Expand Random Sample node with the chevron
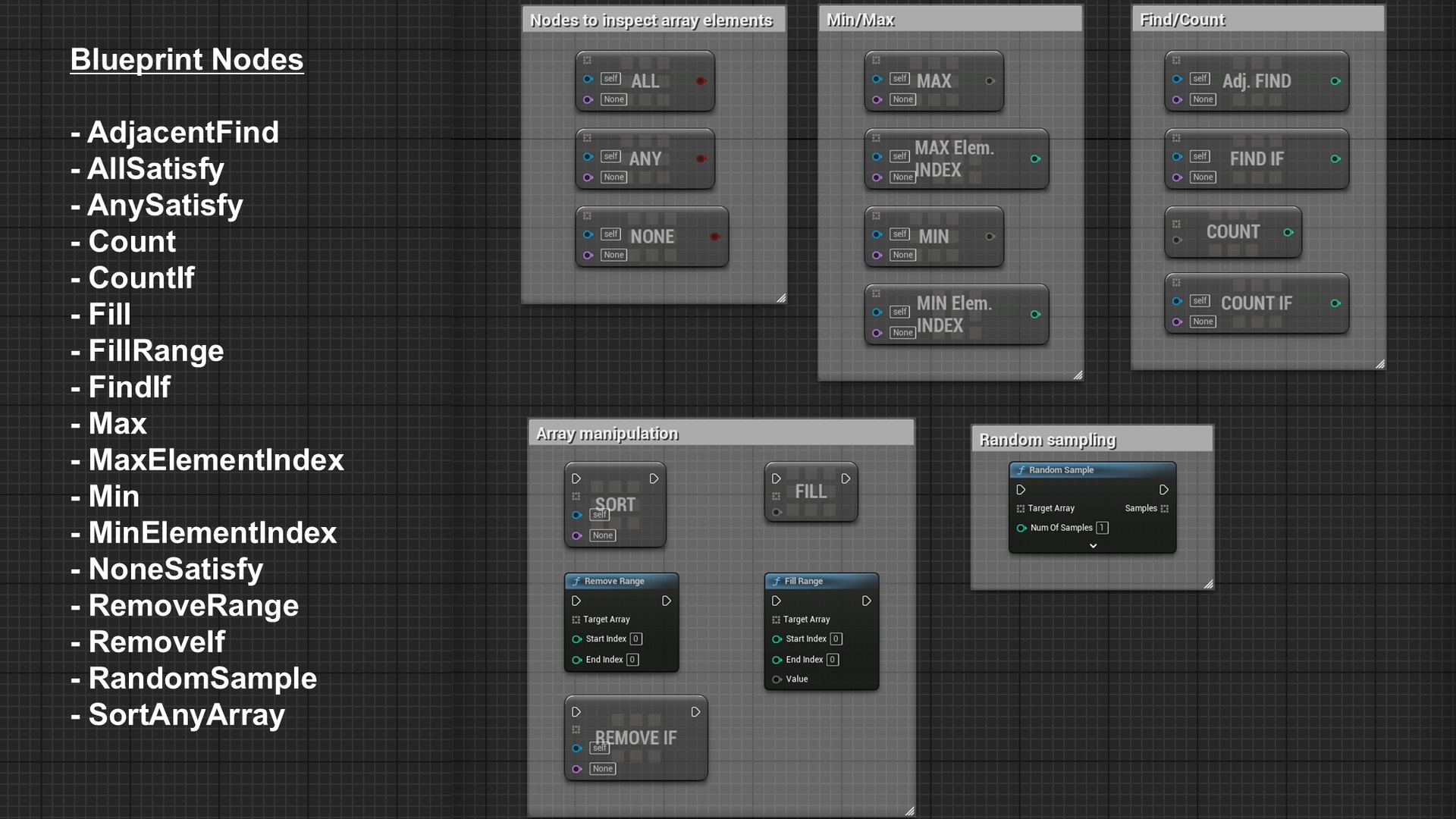The image size is (1456, 819). 1093,546
